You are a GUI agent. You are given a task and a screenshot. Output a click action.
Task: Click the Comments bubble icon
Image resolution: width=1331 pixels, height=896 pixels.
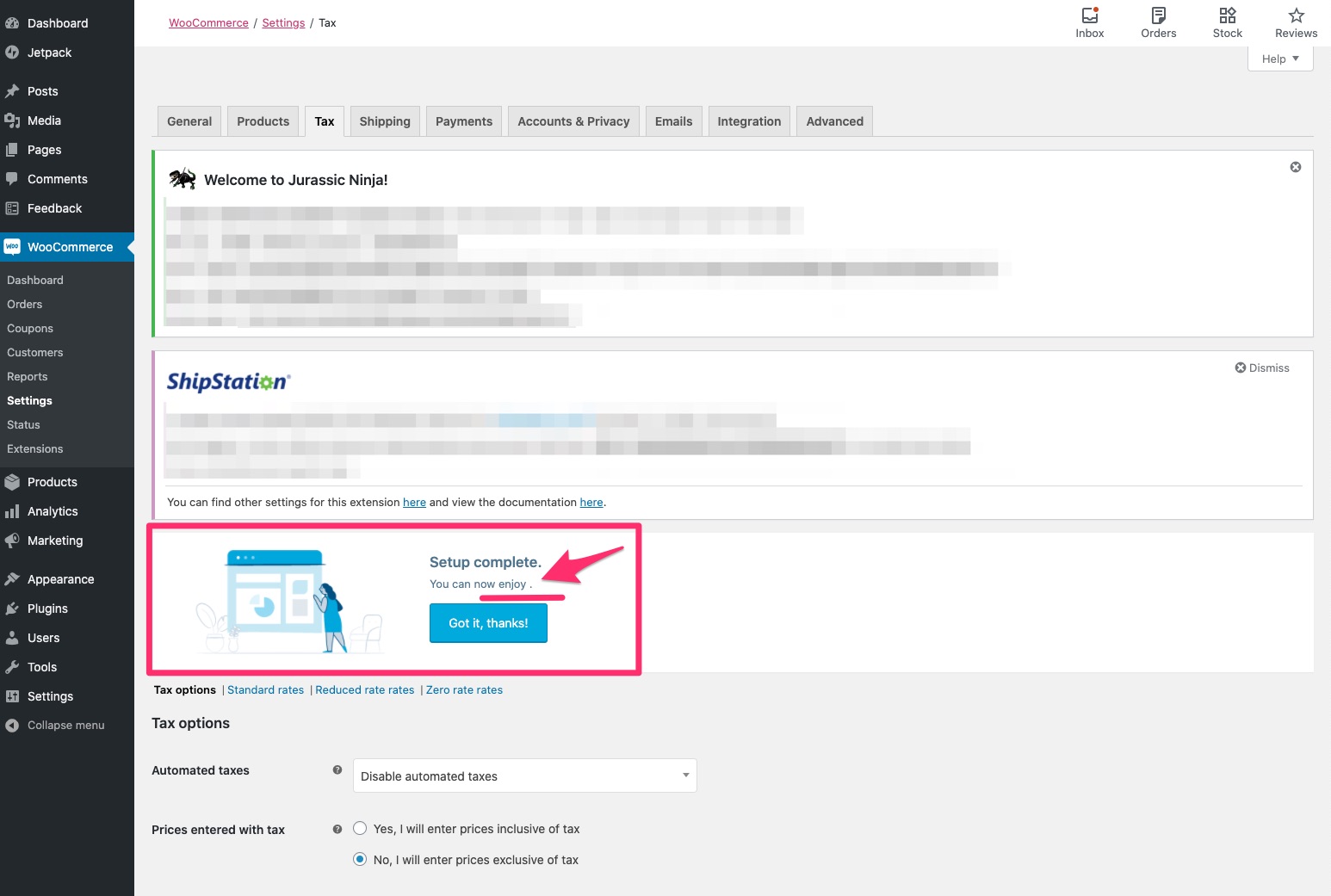(12, 179)
